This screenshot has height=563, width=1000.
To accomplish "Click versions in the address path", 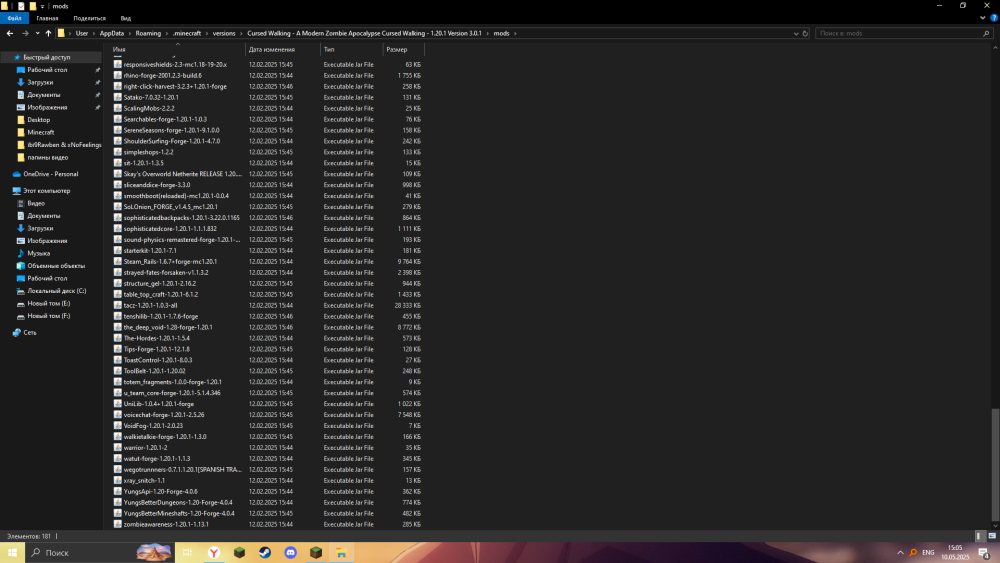I will (x=224, y=33).
